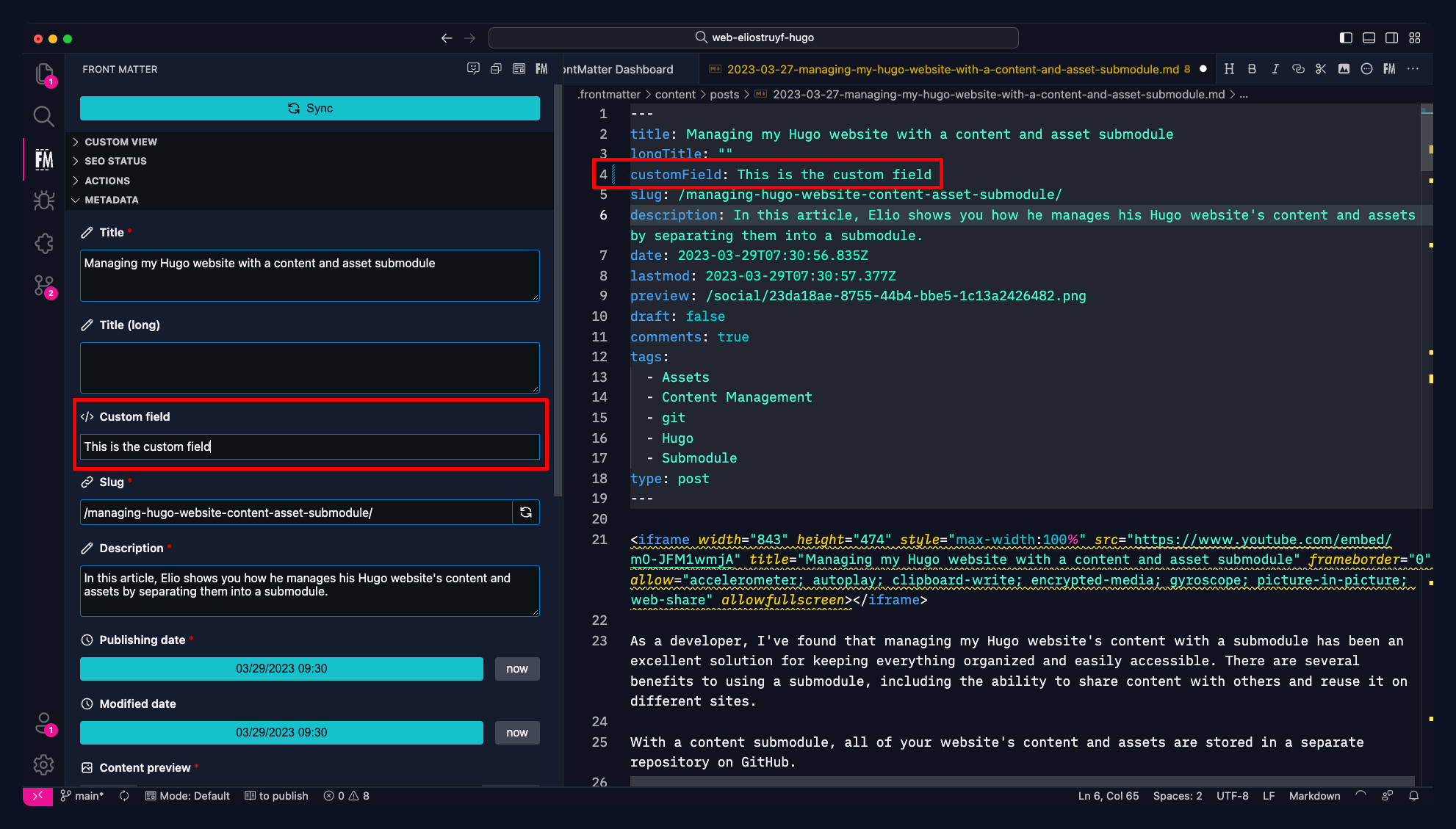The height and width of the screenshot is (829, 1456).
Task: Click the italic formatting toolbar icon
Action: click(x=1275, y=69)
